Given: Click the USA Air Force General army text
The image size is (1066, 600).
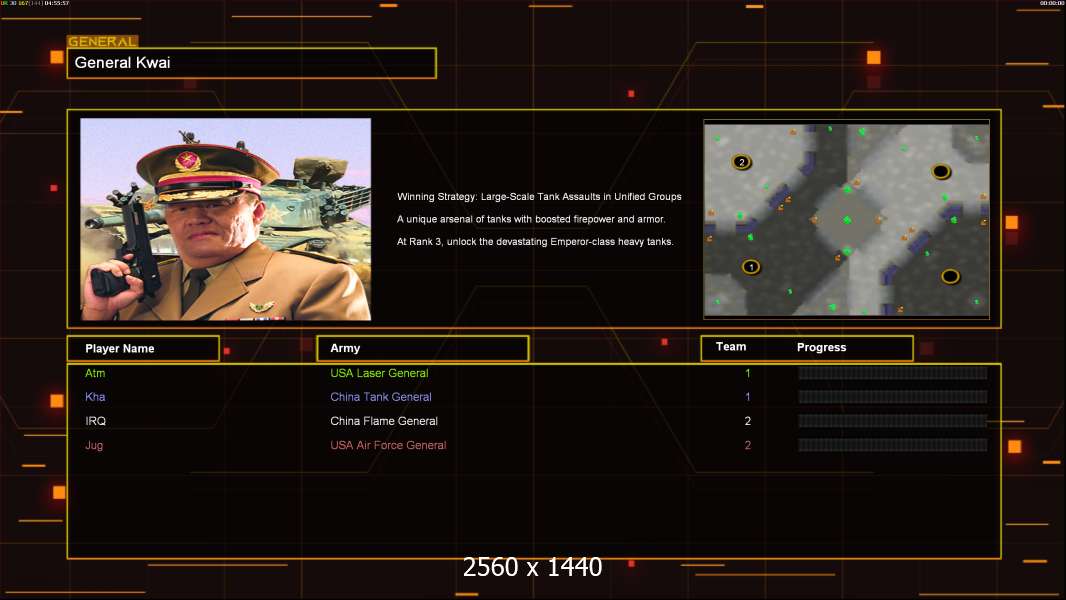Looking at the screenshot, I should (x=388, y=445).
